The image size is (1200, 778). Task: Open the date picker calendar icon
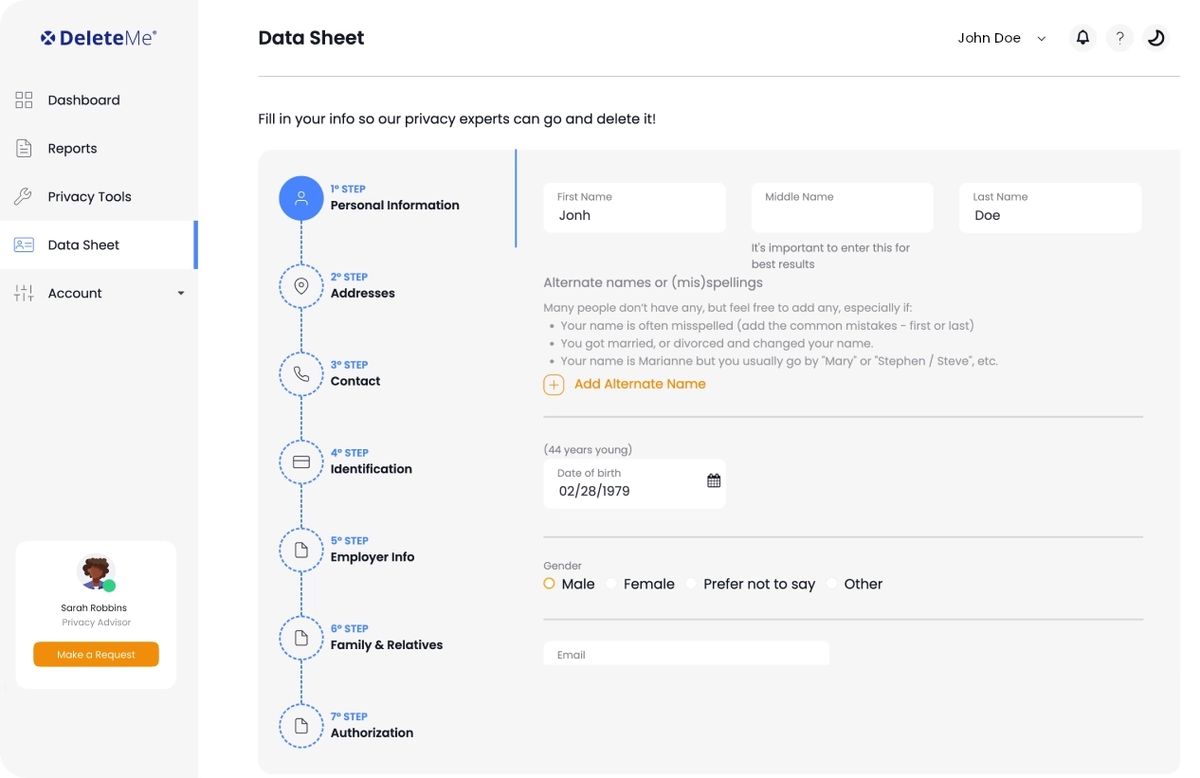coord(713,480)
